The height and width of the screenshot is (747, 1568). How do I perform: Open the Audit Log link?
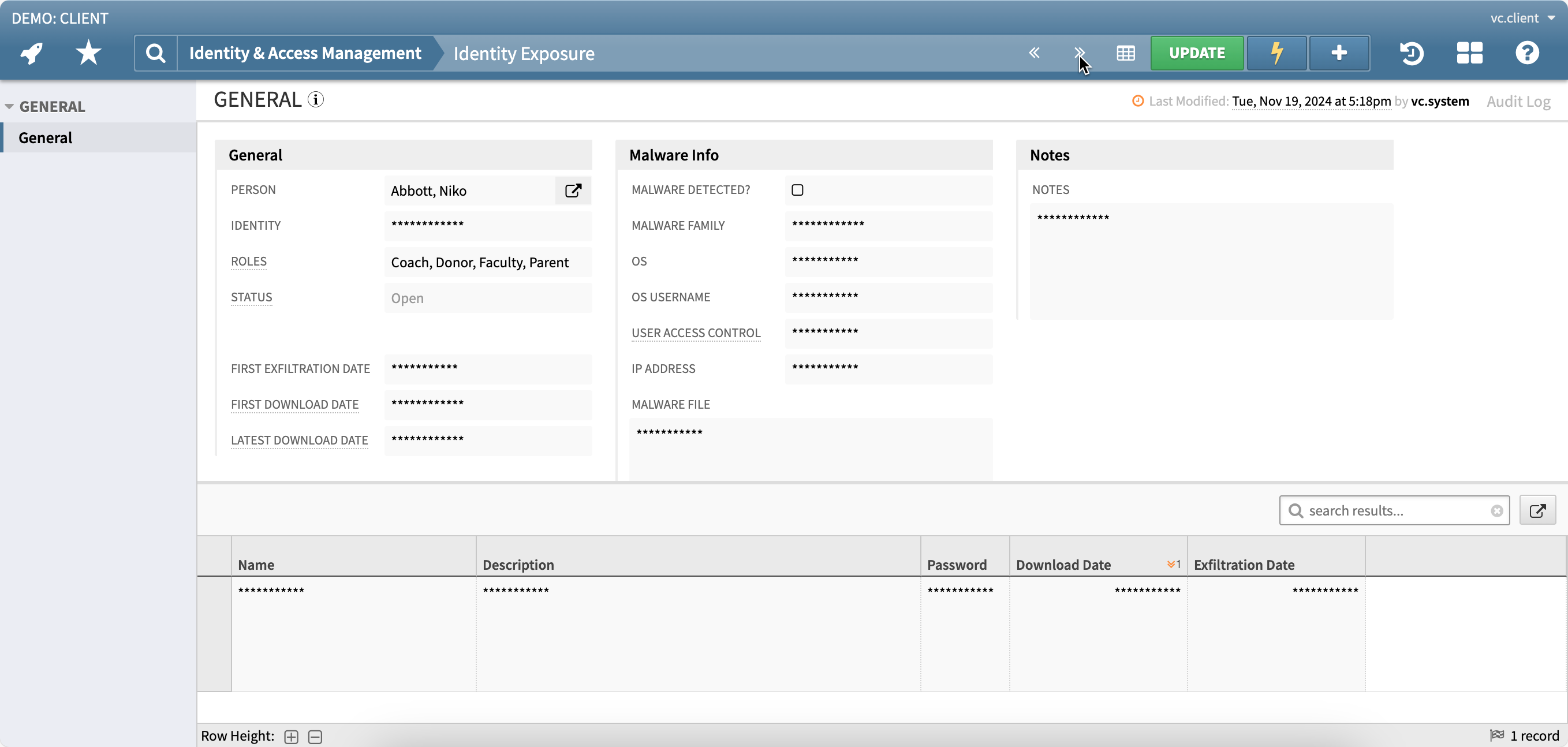(x=1517, y=101)
